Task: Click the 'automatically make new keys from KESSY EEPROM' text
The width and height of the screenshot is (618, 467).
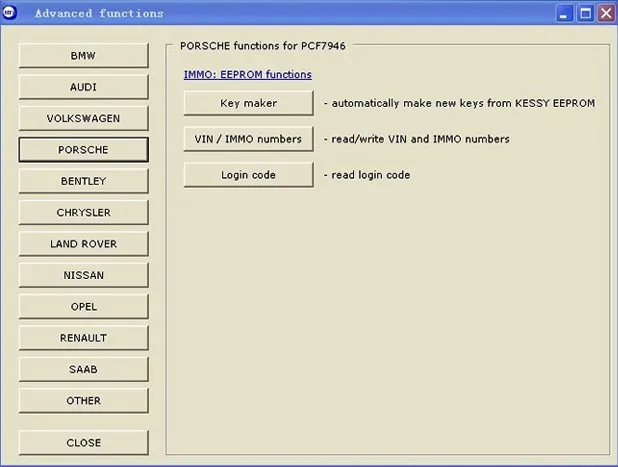Action: click(x=464, y=103)
